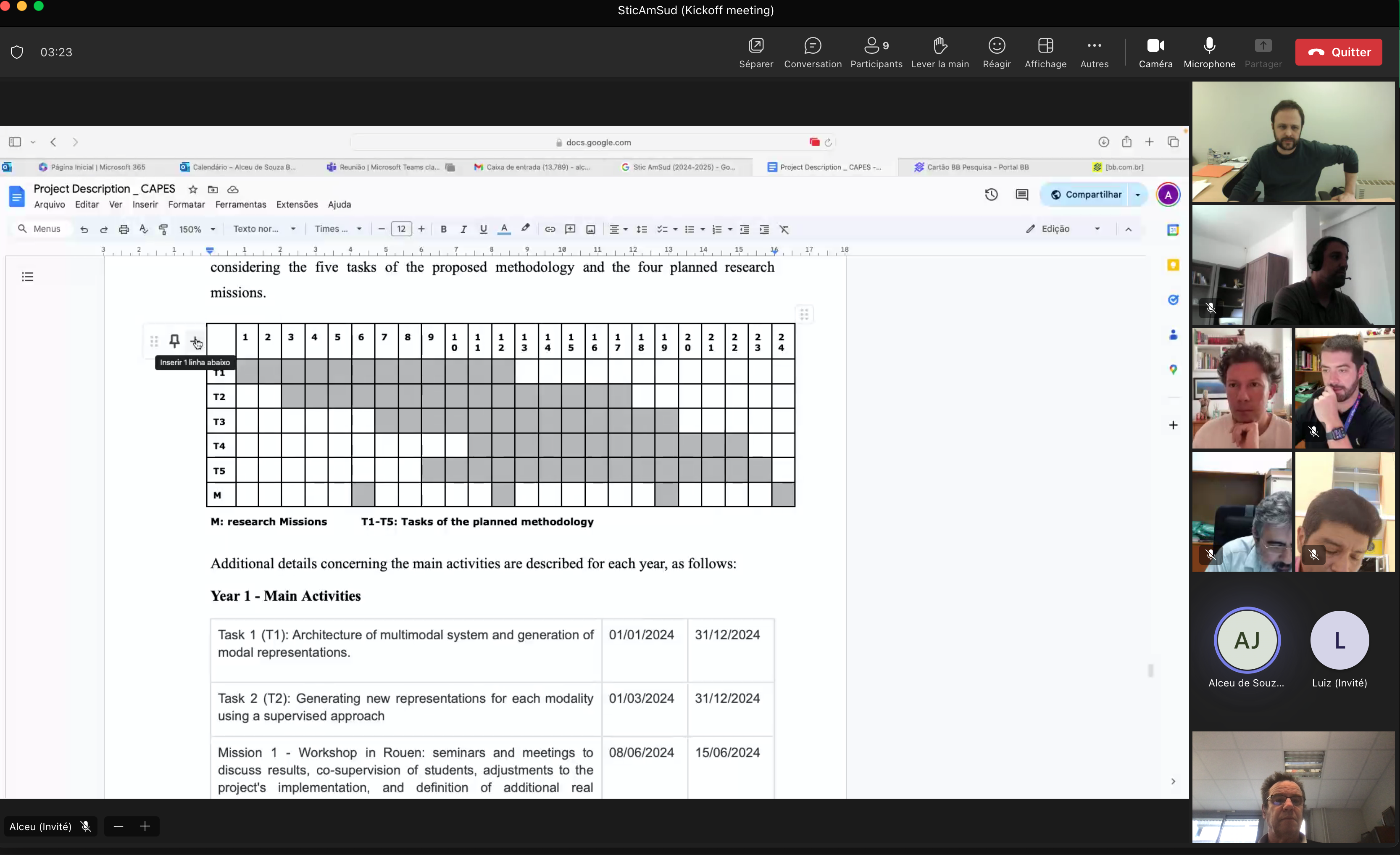
Task: Check cloud save status icon
Action: tap(233, 189)
